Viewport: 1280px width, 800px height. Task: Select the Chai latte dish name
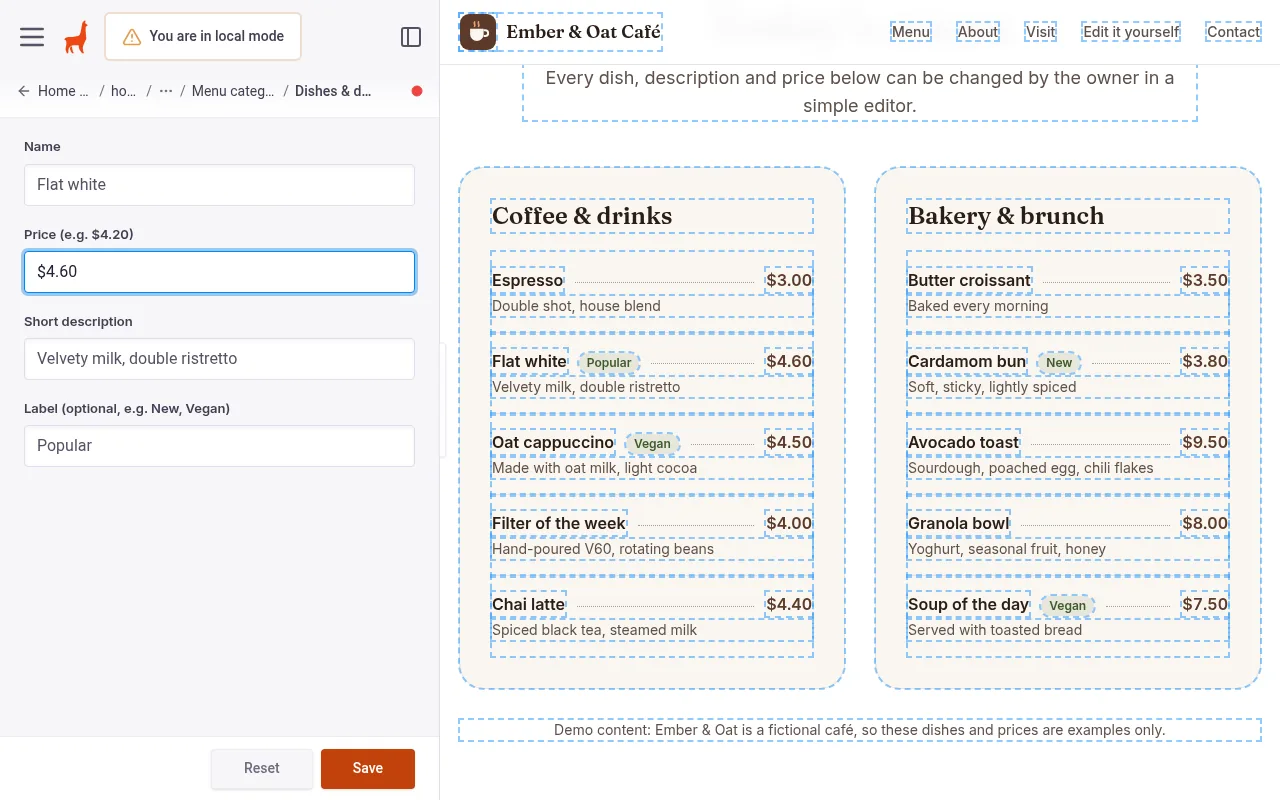coord(528,604)
